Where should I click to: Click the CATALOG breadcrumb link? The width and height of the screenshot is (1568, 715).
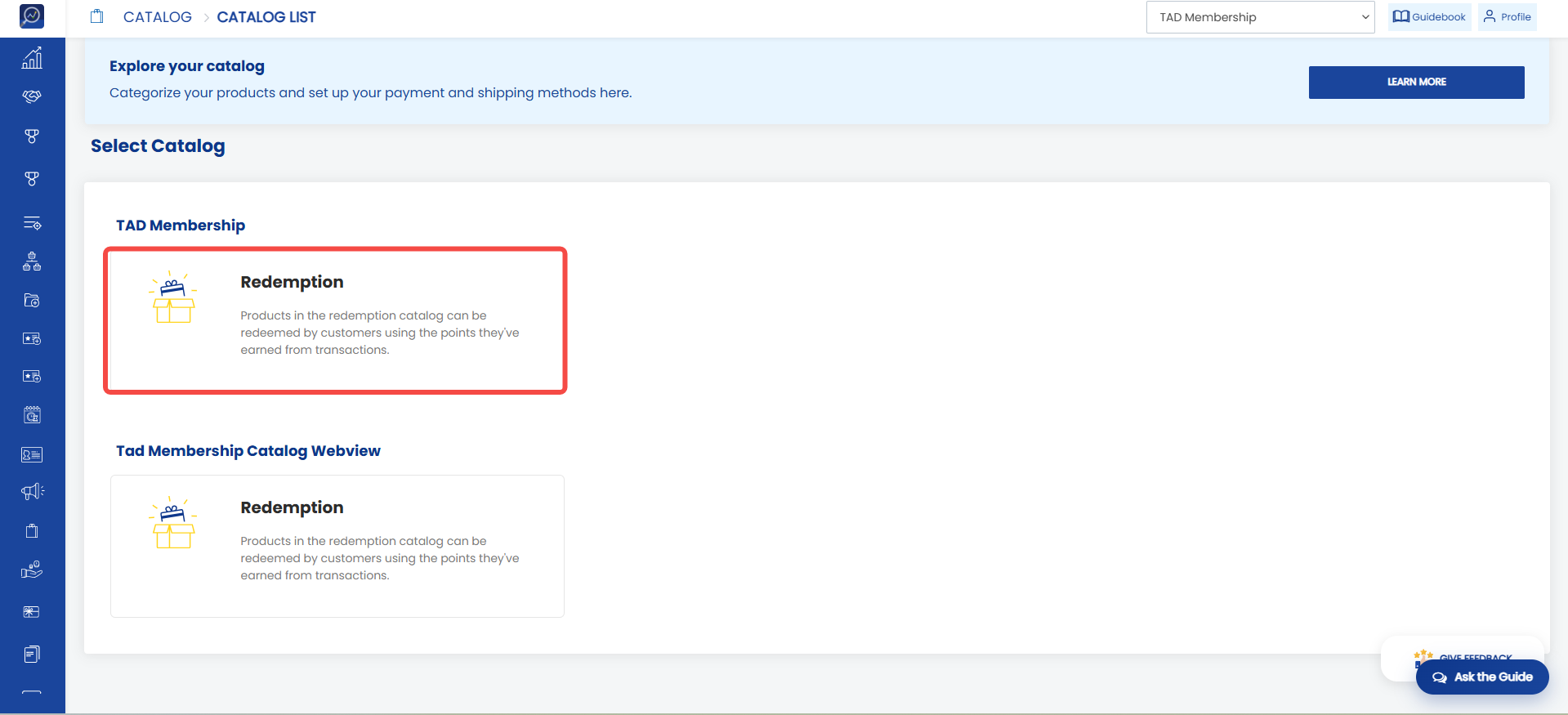click(158, 17)
